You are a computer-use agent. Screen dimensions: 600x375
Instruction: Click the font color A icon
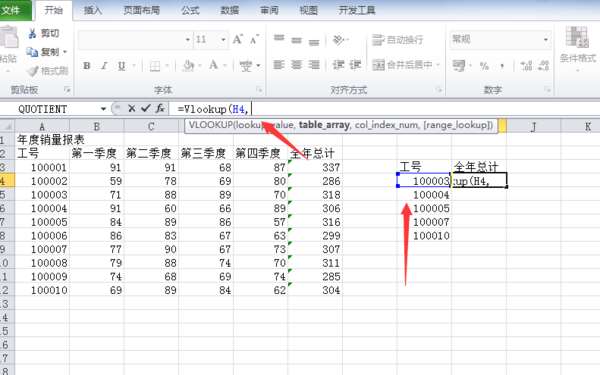(213, 66)
